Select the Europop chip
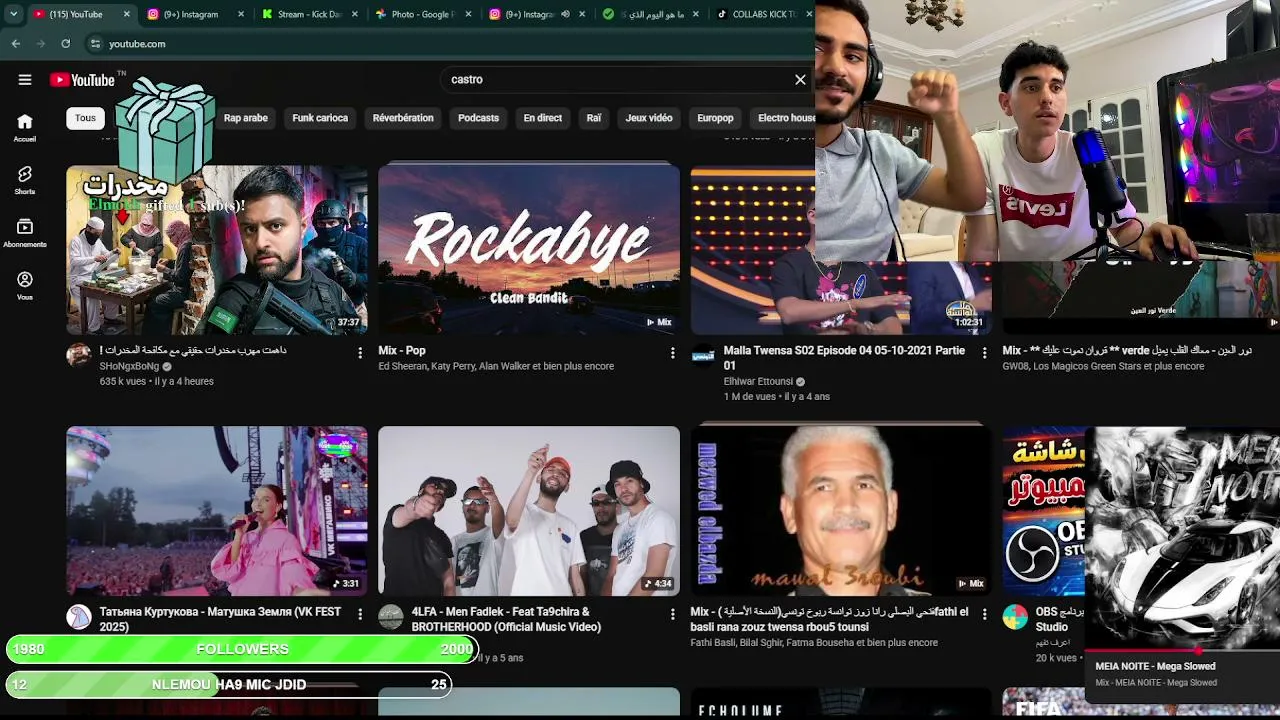The width and height of the screenshot is (1280, 720). click(715, 118)
